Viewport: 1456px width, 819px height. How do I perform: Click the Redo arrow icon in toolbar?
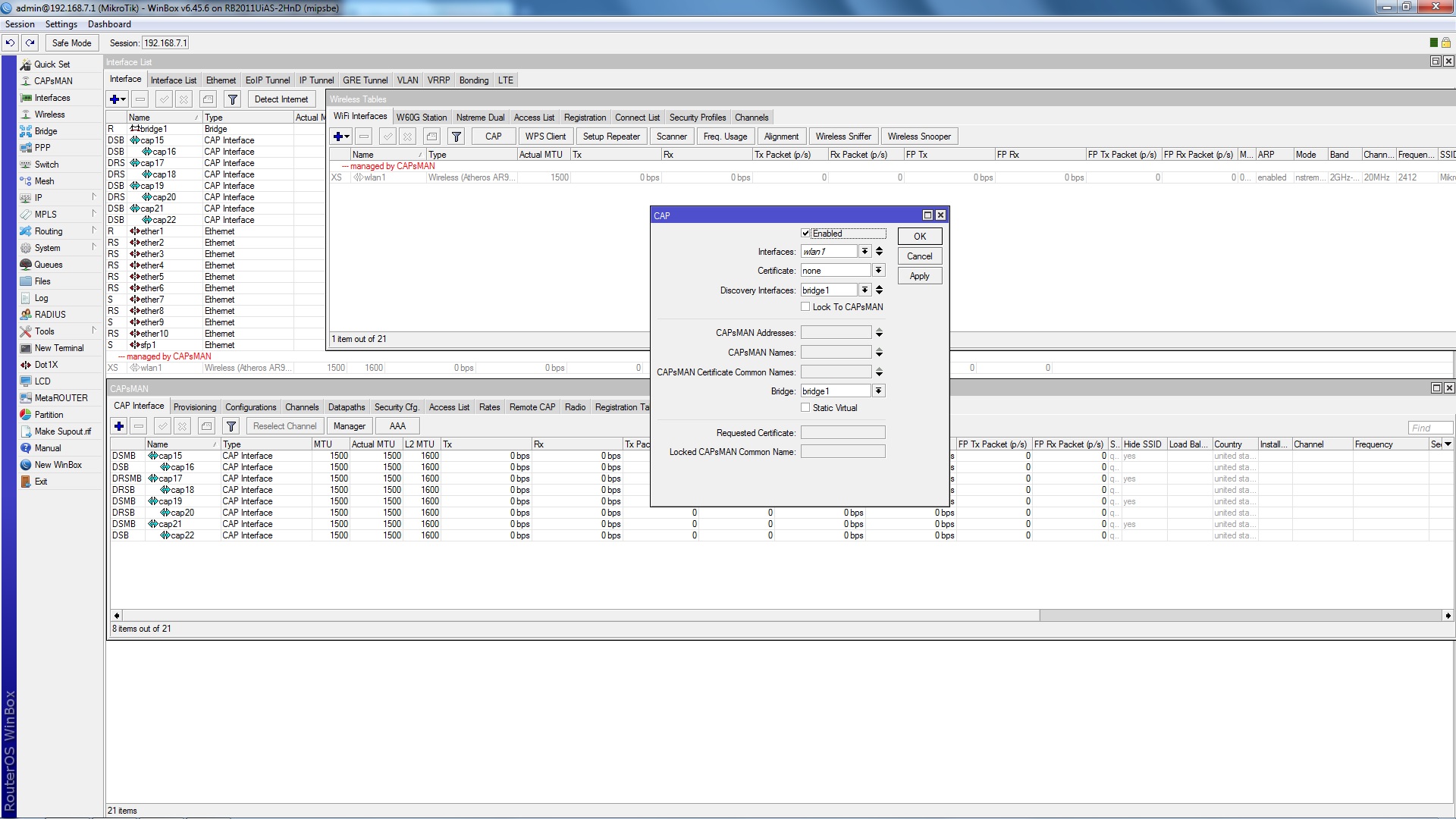[30, 43]
